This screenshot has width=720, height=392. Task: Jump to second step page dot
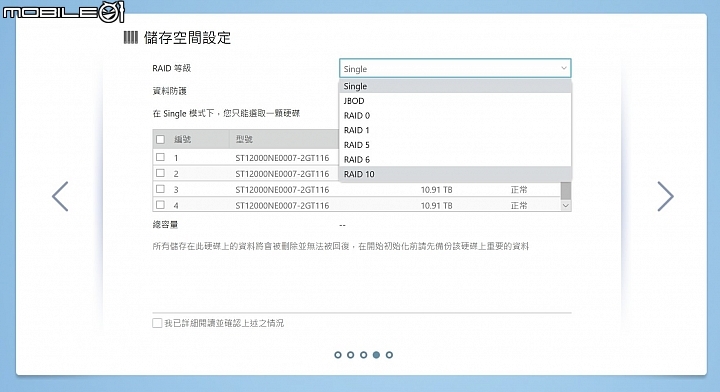point(351,355)
